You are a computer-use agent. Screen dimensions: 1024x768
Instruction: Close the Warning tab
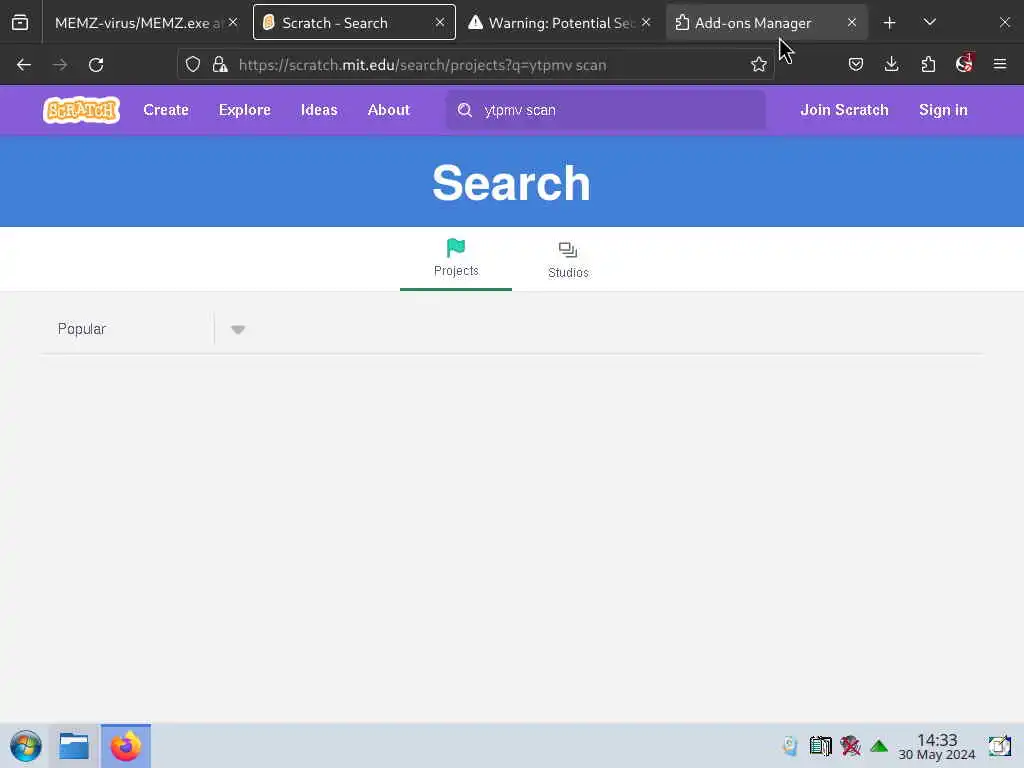[646, 22]
